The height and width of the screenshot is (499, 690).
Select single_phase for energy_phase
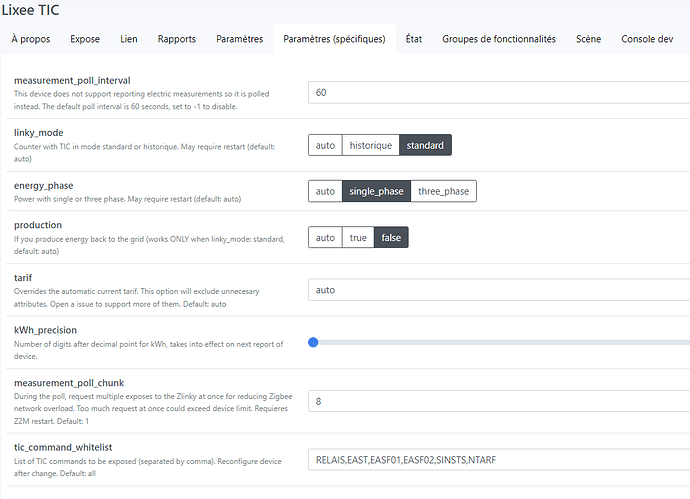375,191
